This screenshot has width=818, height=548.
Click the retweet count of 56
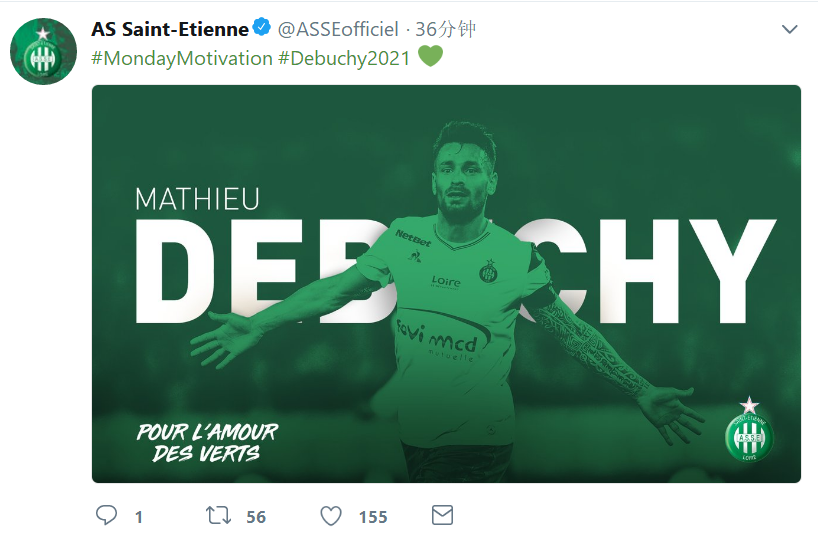[256, 517]
